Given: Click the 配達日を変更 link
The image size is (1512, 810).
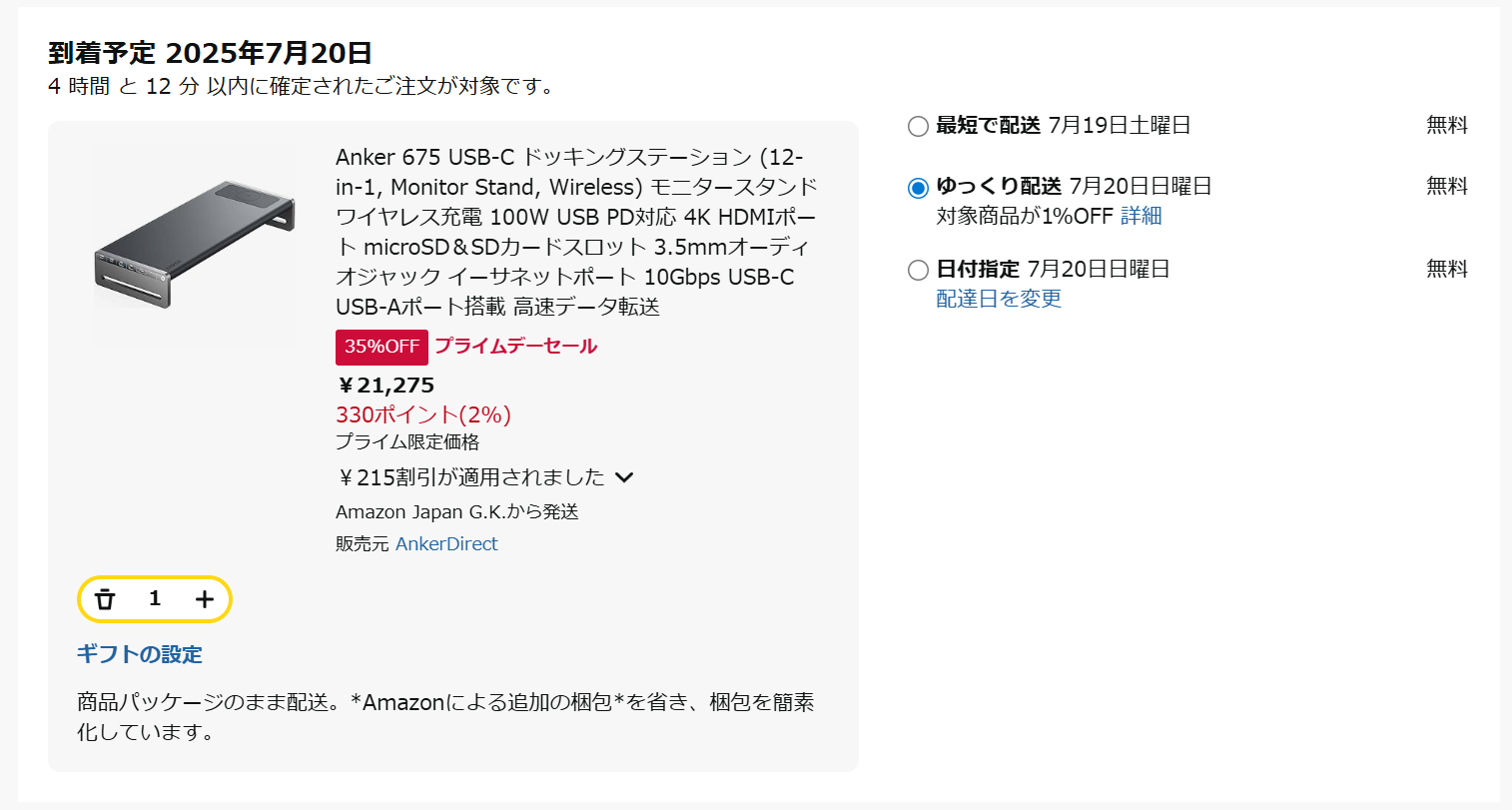Looking at the screenshot, I should point(999,299).
